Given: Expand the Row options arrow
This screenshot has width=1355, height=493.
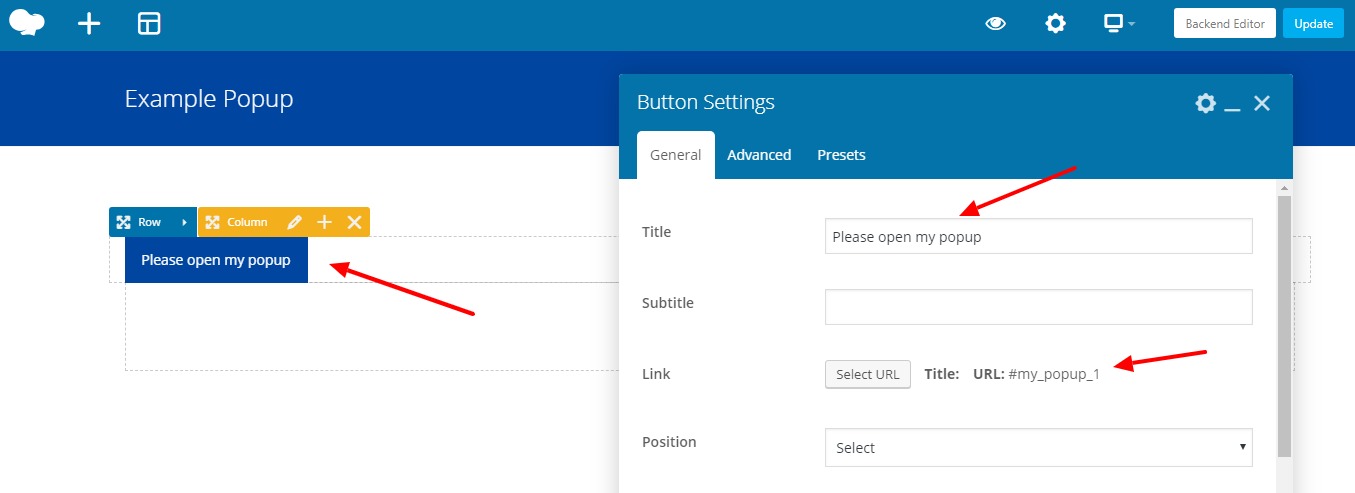Looking at the screenshot, I should tap(184, 222).
